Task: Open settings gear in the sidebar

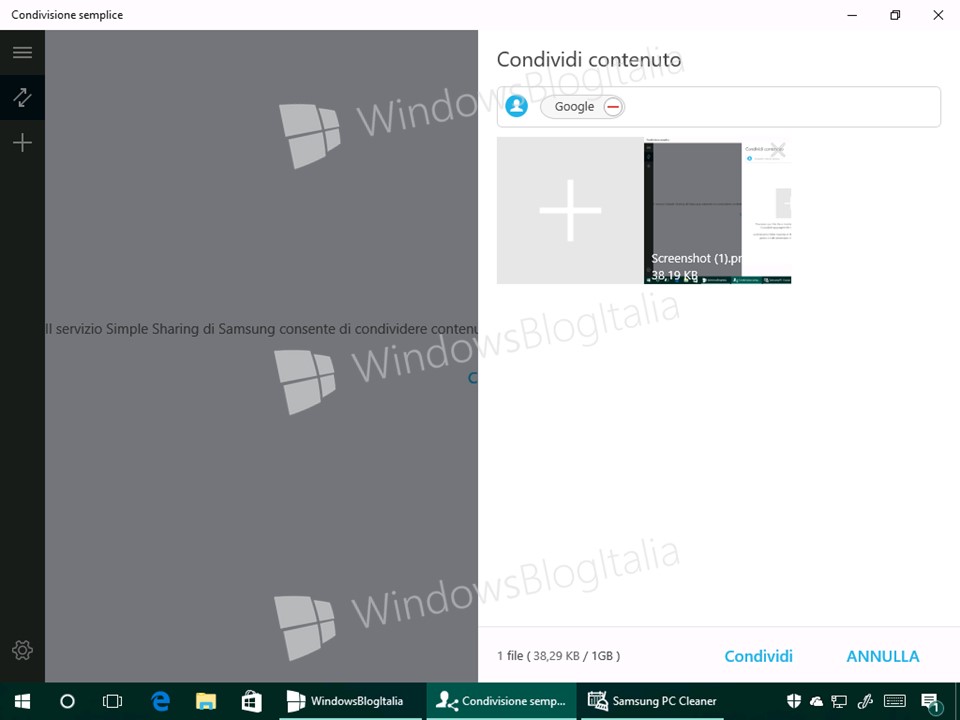Action: point(22,650)
